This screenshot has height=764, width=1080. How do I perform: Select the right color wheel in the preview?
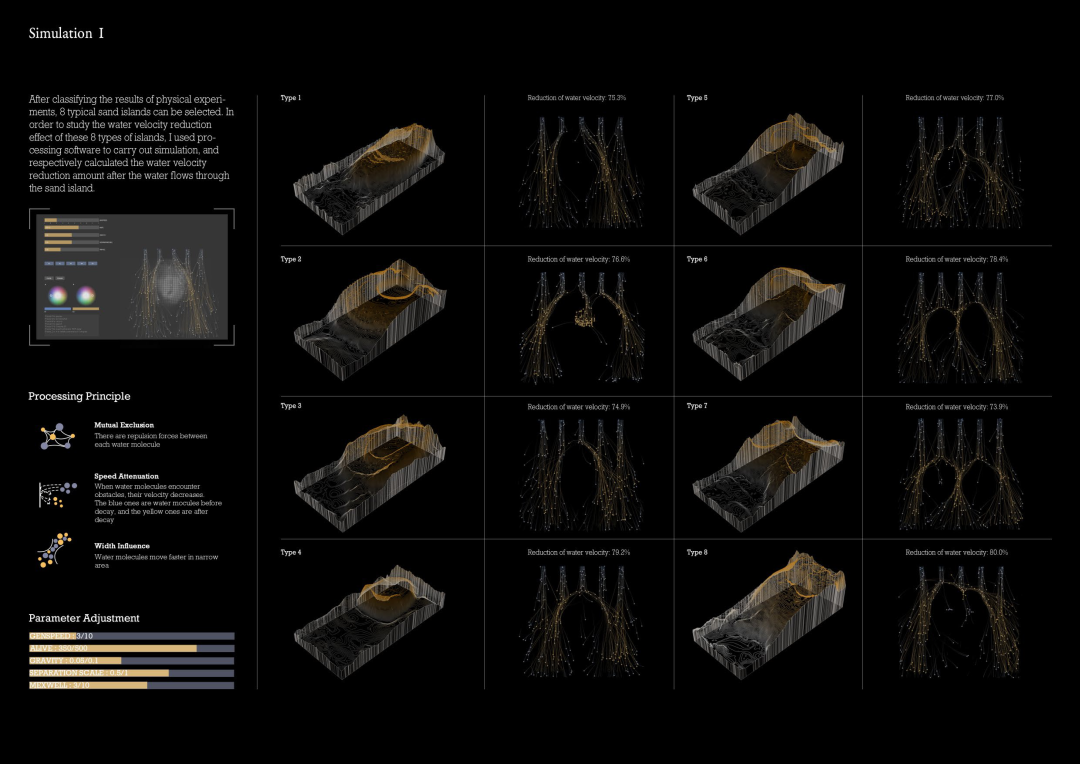point(85,295)
